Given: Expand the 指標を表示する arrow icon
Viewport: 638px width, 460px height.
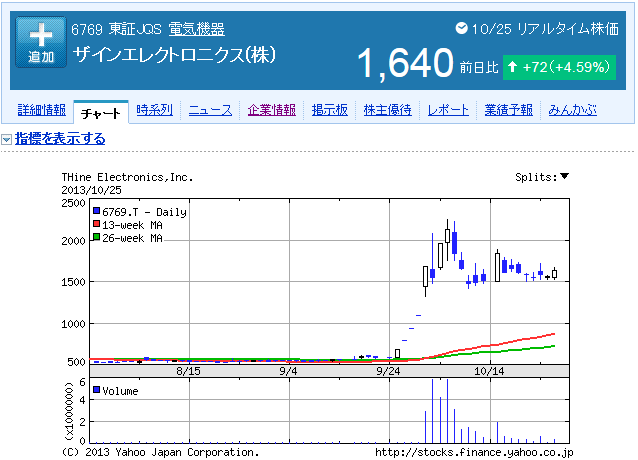Looking at the screenshot, I should tap(7, 140).
